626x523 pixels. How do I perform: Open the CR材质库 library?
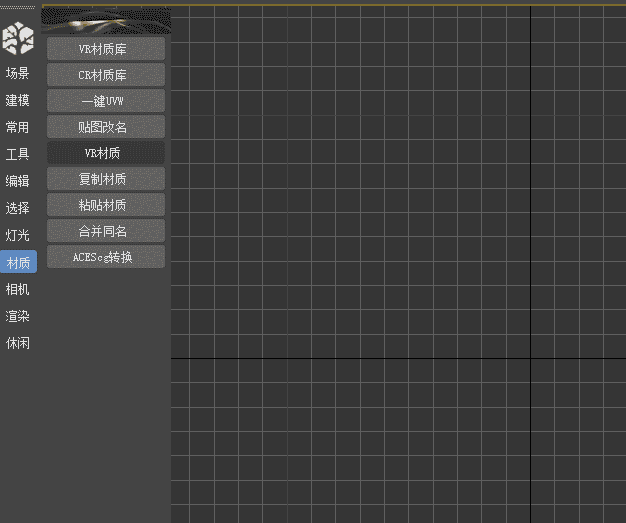(105, 74)
